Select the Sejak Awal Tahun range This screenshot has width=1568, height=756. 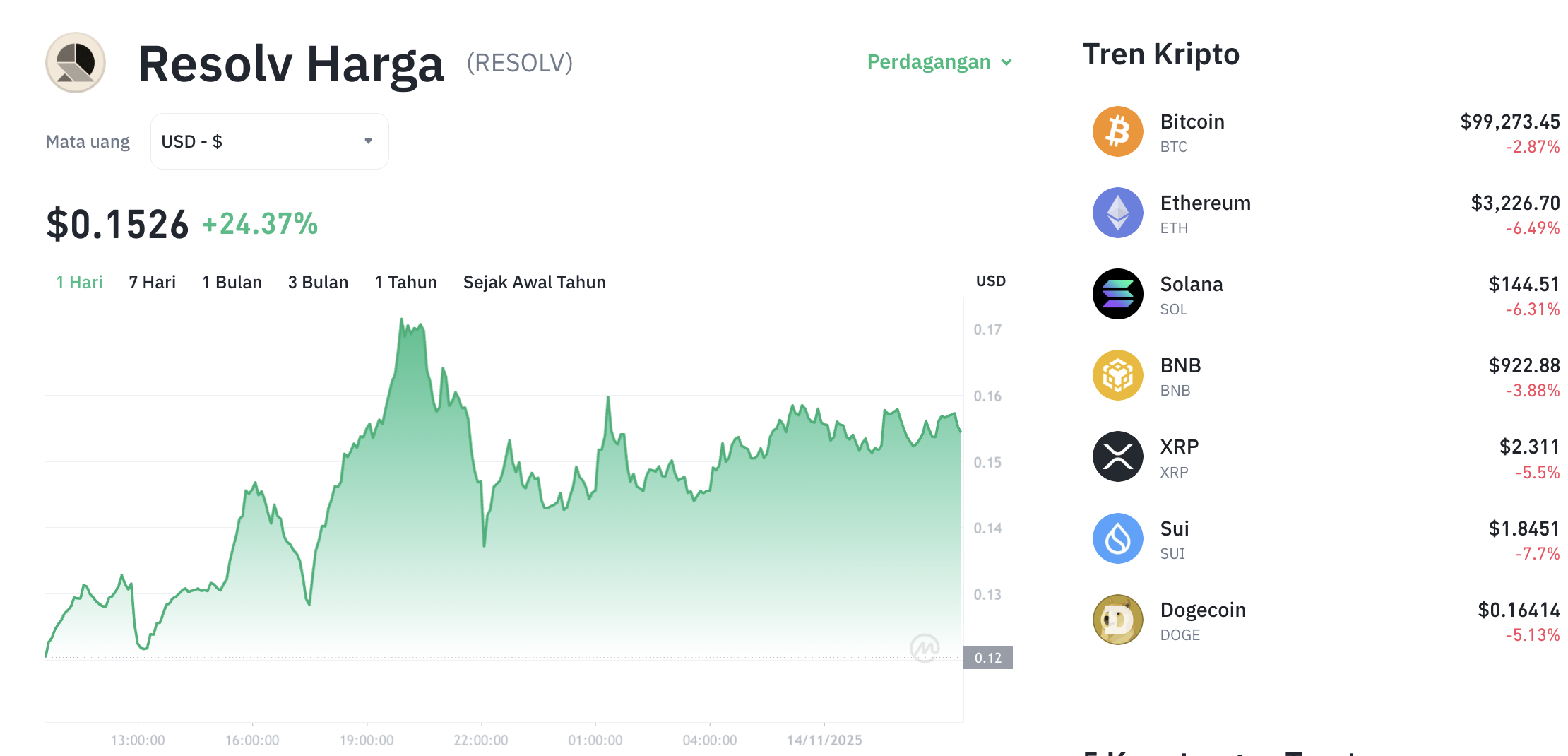[534, 282]
